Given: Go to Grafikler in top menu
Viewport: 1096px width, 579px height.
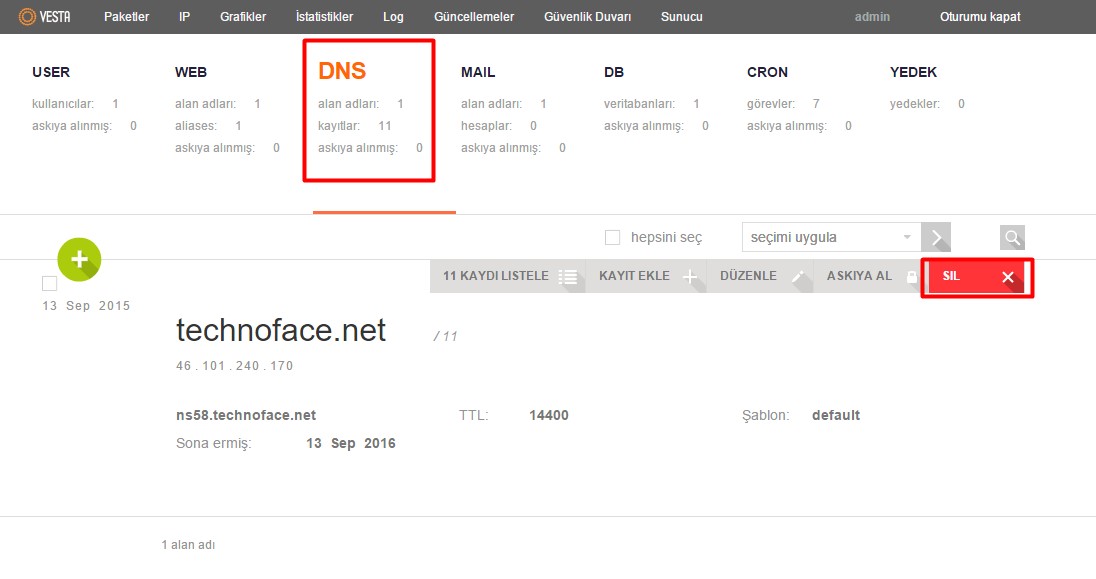Looking at the screenshot, I should 243,17.
